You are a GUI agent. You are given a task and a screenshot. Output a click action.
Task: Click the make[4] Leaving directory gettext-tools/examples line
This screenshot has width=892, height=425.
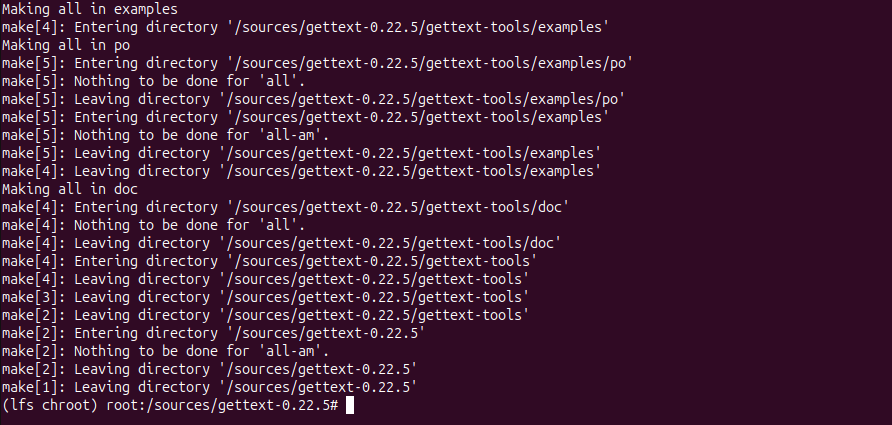(x=301, y=171)
